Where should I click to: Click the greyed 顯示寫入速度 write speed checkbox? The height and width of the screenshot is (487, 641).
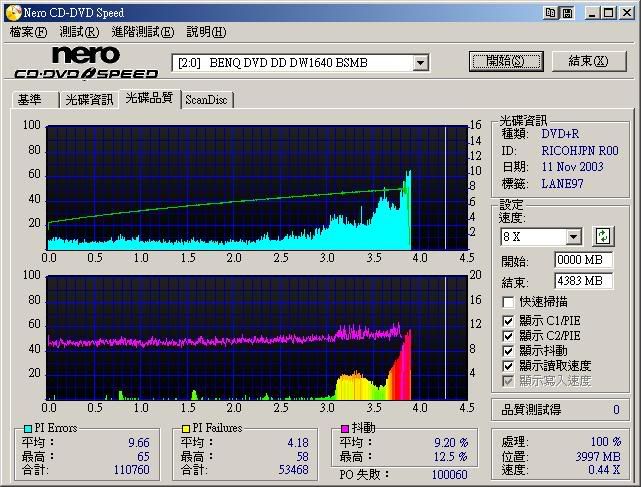pyautogui.click(x=508, y=381)
